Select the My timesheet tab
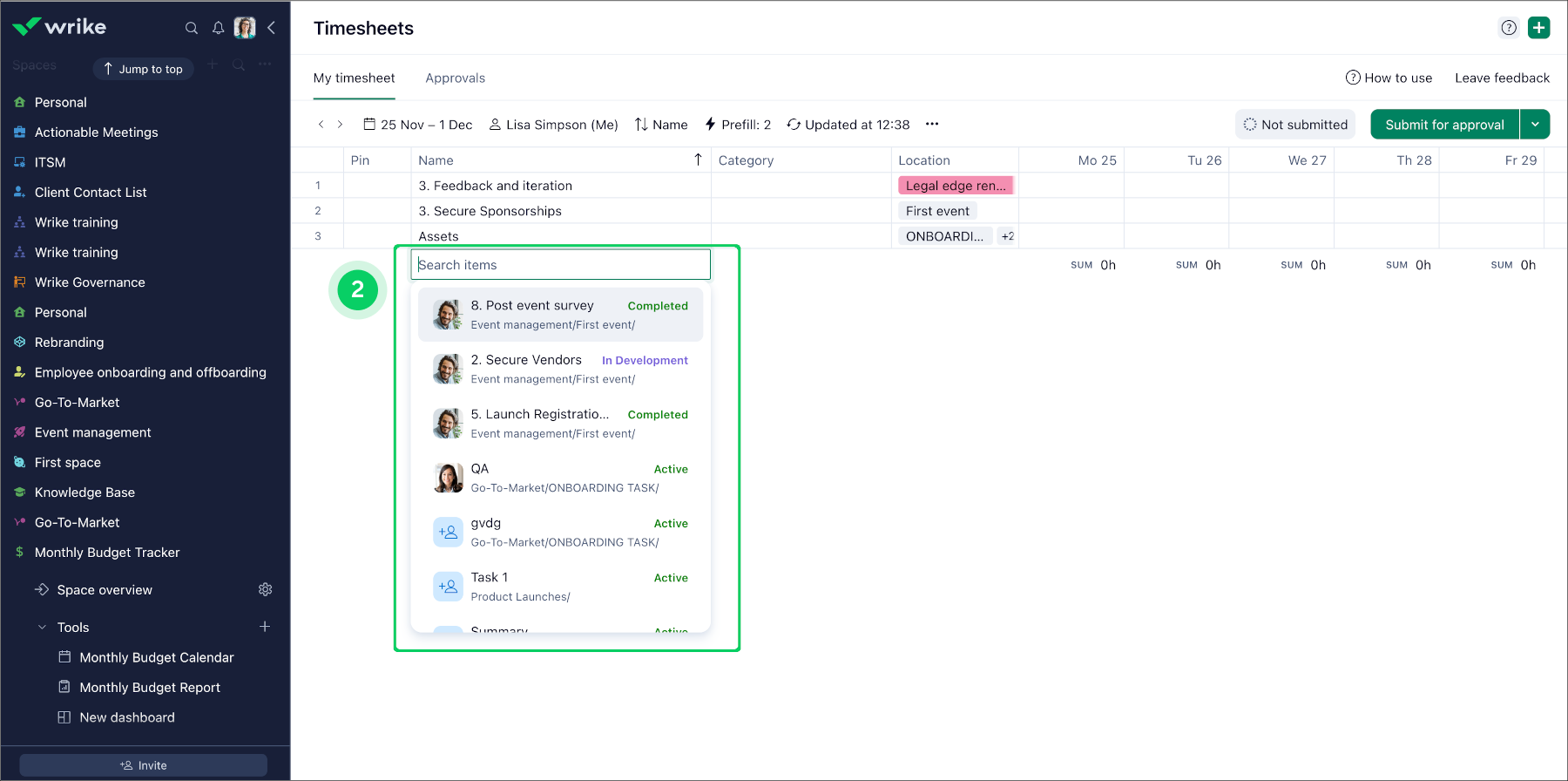1568x781 pixels. (x=354, y=78)
